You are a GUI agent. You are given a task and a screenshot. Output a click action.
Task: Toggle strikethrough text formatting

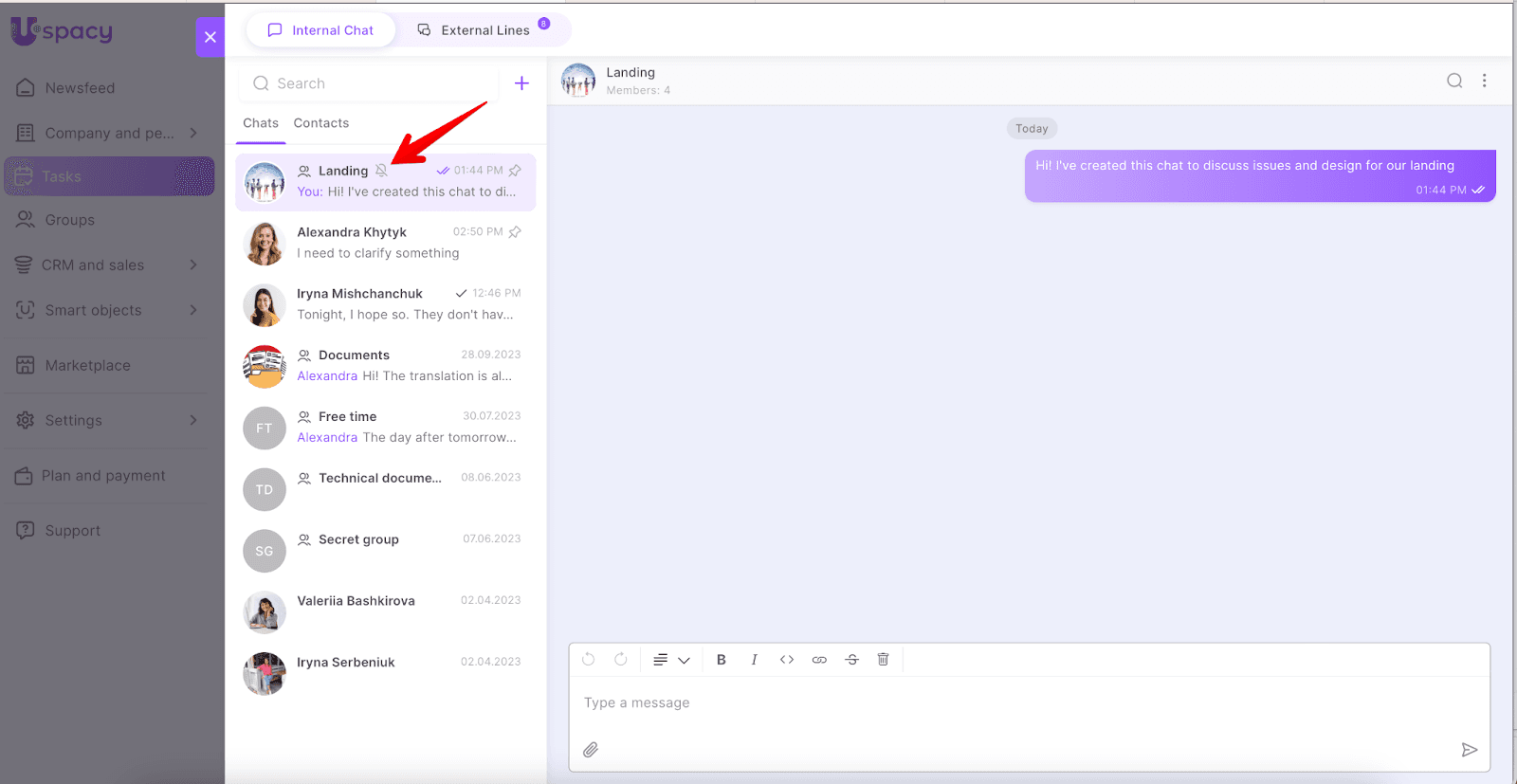point(851,660)
